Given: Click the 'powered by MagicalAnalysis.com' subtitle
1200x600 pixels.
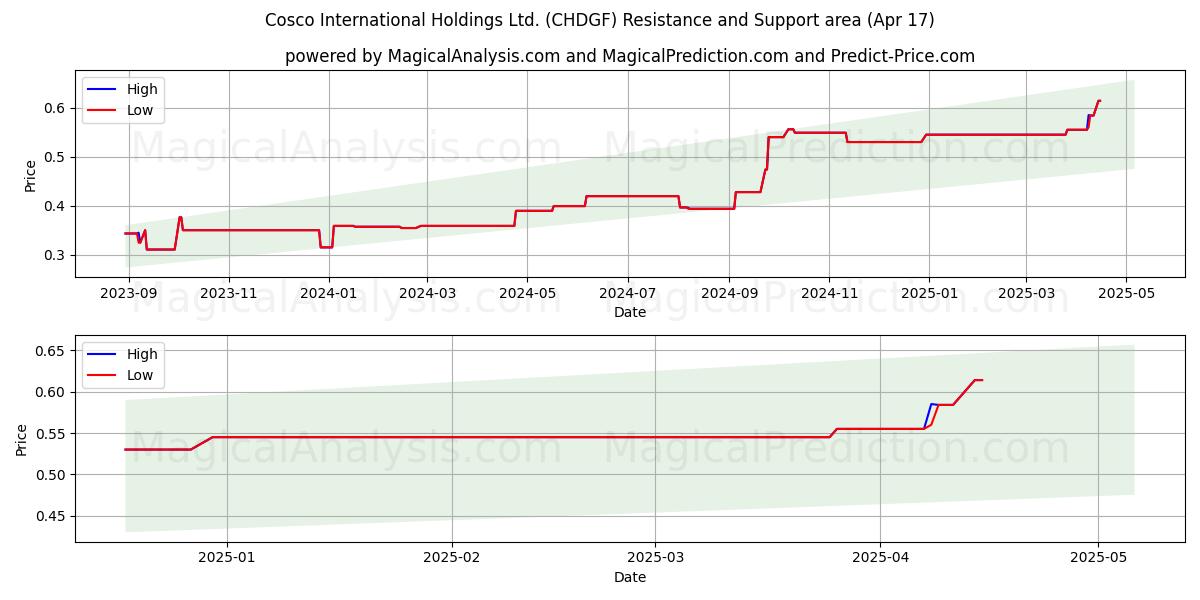Looking at the screenshot, I should tap(630, 56).
